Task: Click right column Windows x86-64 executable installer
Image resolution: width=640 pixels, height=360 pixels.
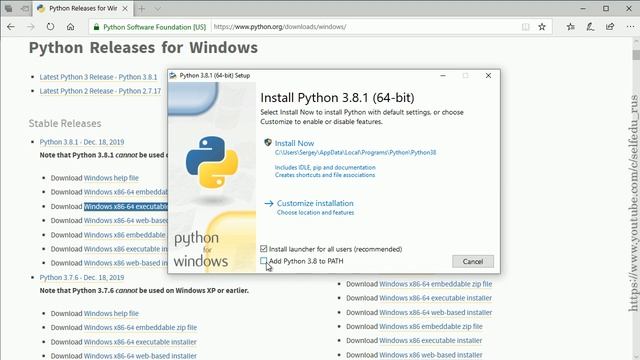Action: point(436,298)
